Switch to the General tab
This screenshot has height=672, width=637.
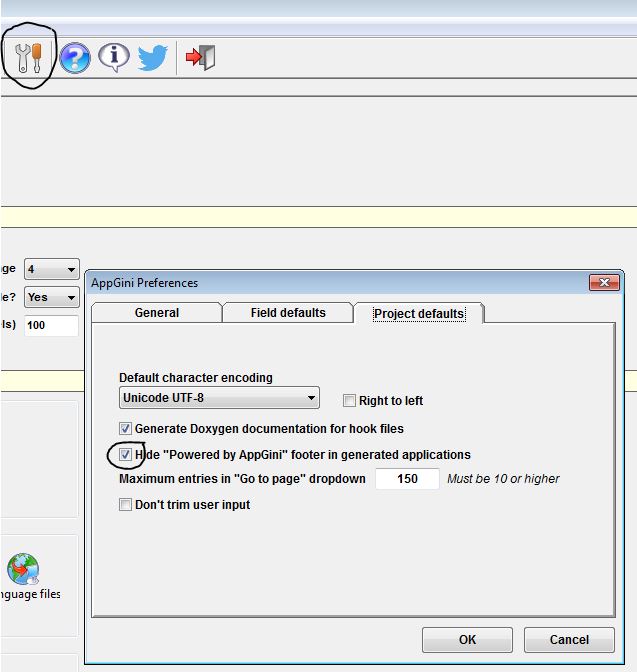(157, 312)
